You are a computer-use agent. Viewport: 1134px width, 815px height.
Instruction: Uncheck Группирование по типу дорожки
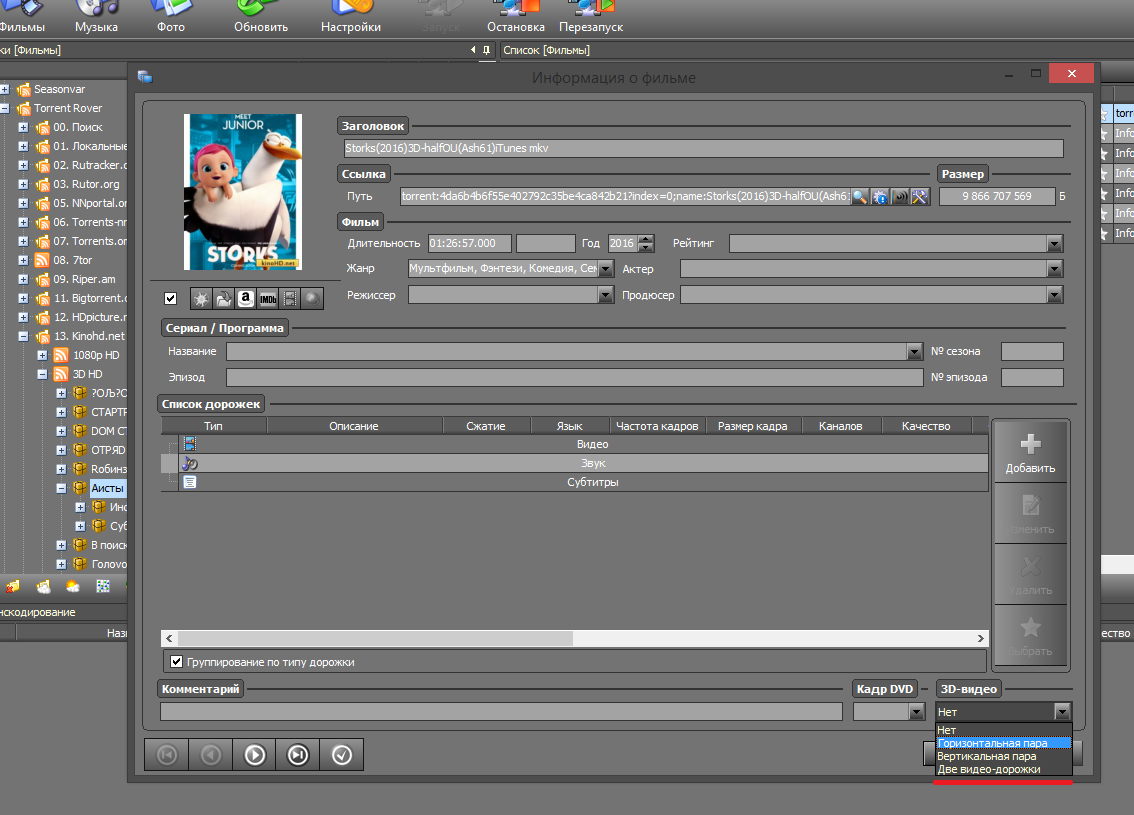click(177, 662)
